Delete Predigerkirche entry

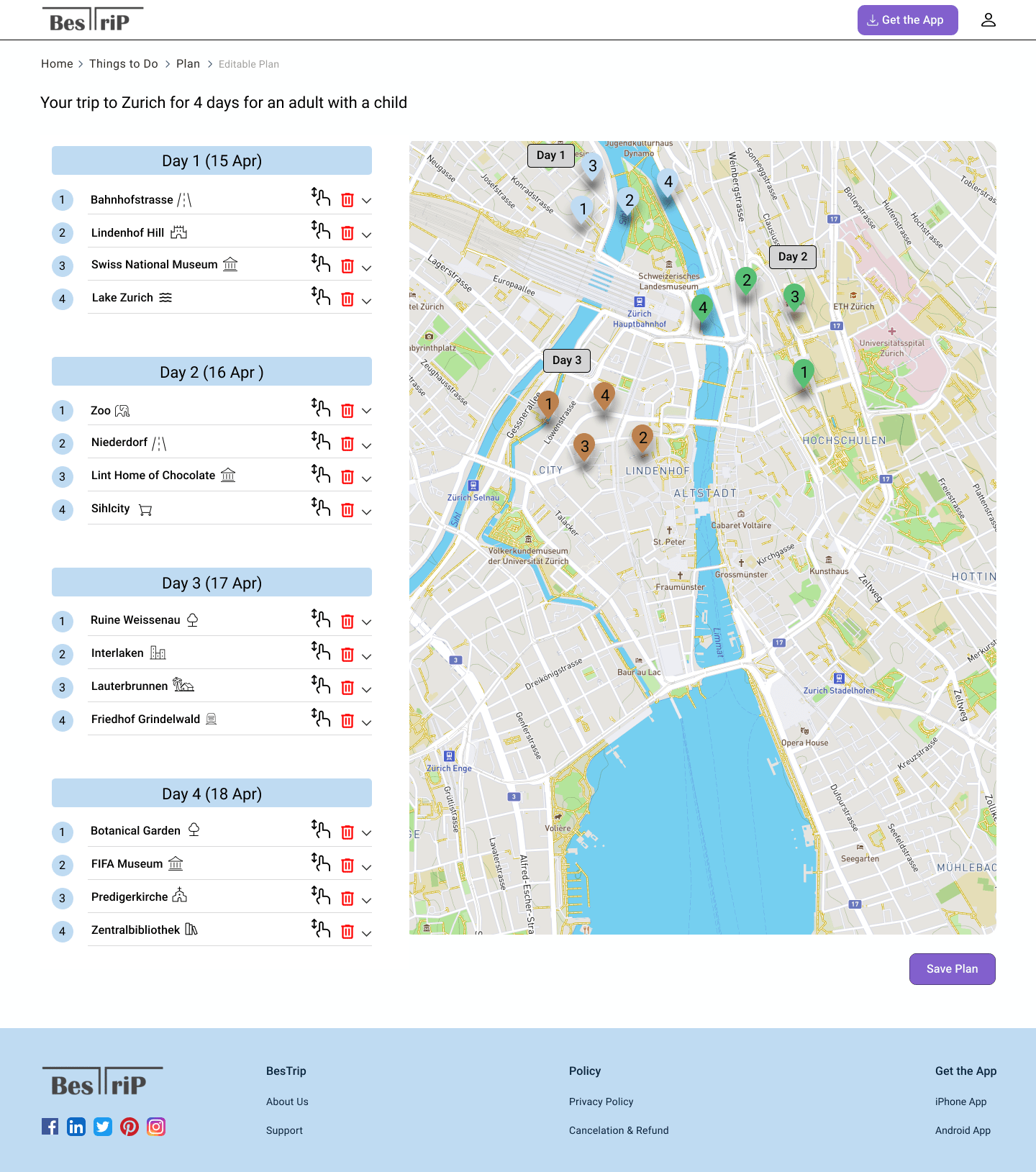[347, 899]
